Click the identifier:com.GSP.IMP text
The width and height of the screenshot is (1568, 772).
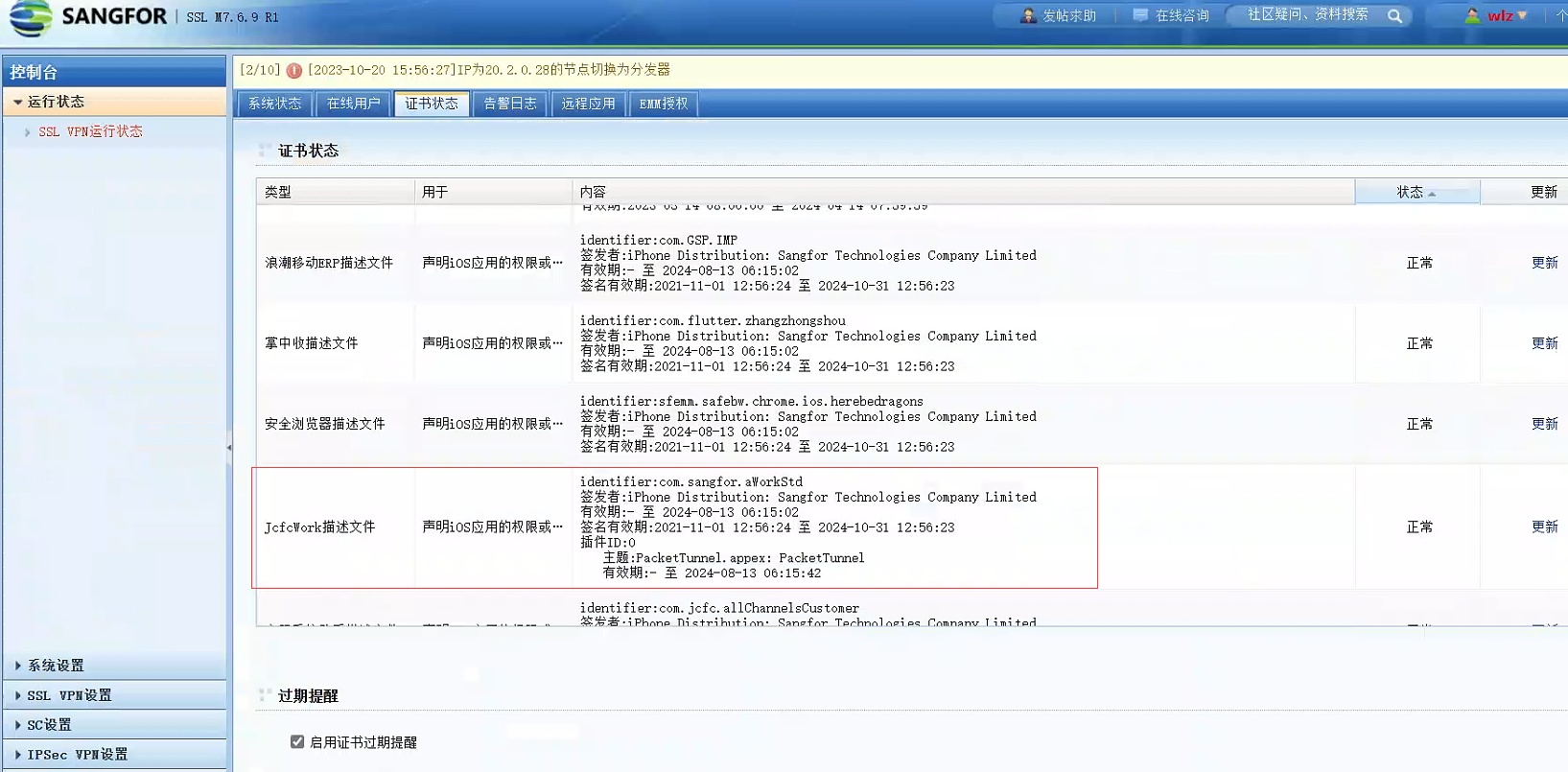point(659,240)
